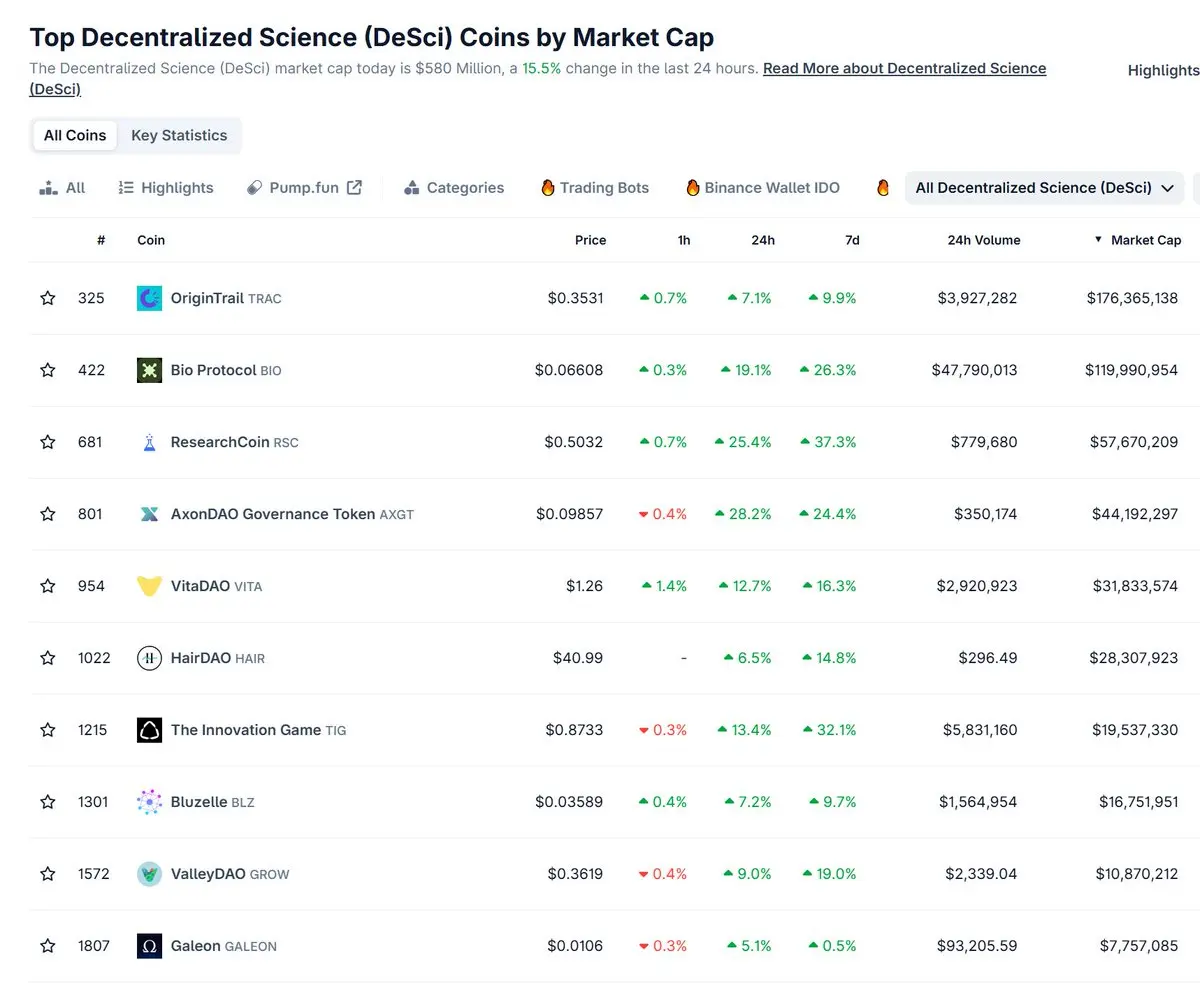
Task: Toggle the Highlights switch label
Action: point(1163,70)
